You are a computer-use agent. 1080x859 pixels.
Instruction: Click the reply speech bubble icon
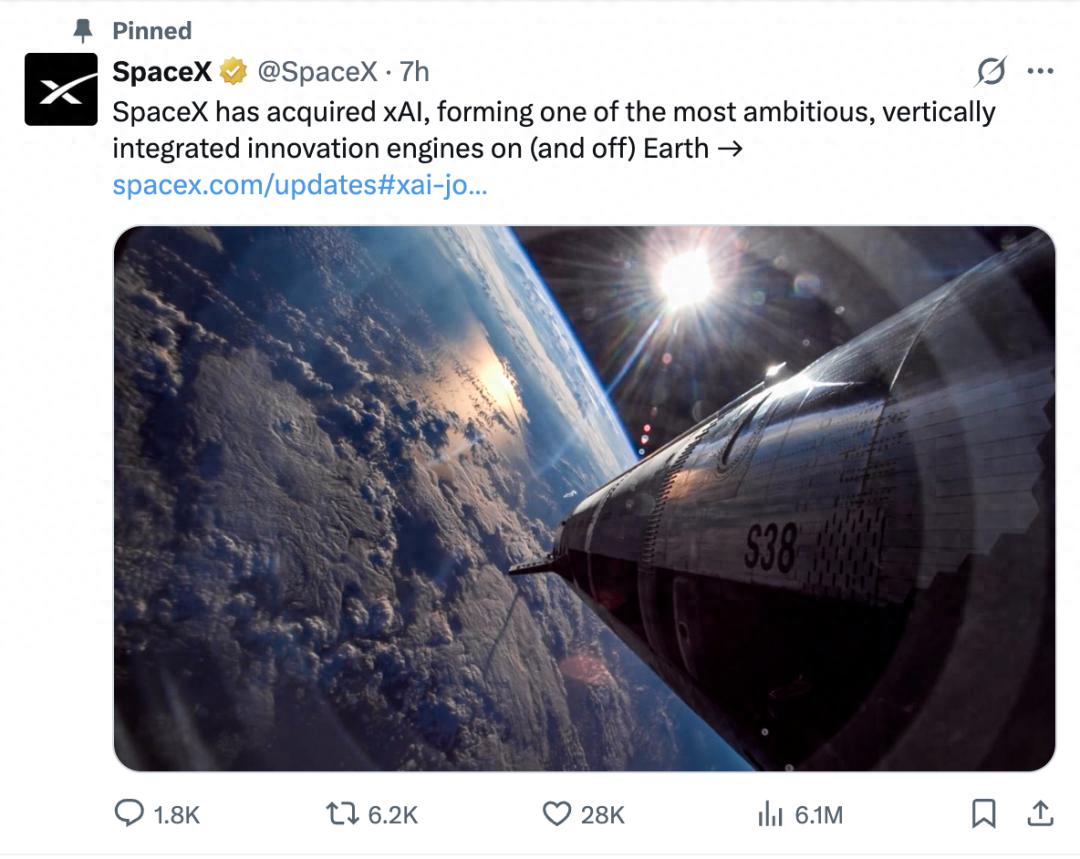pos(129,814)
